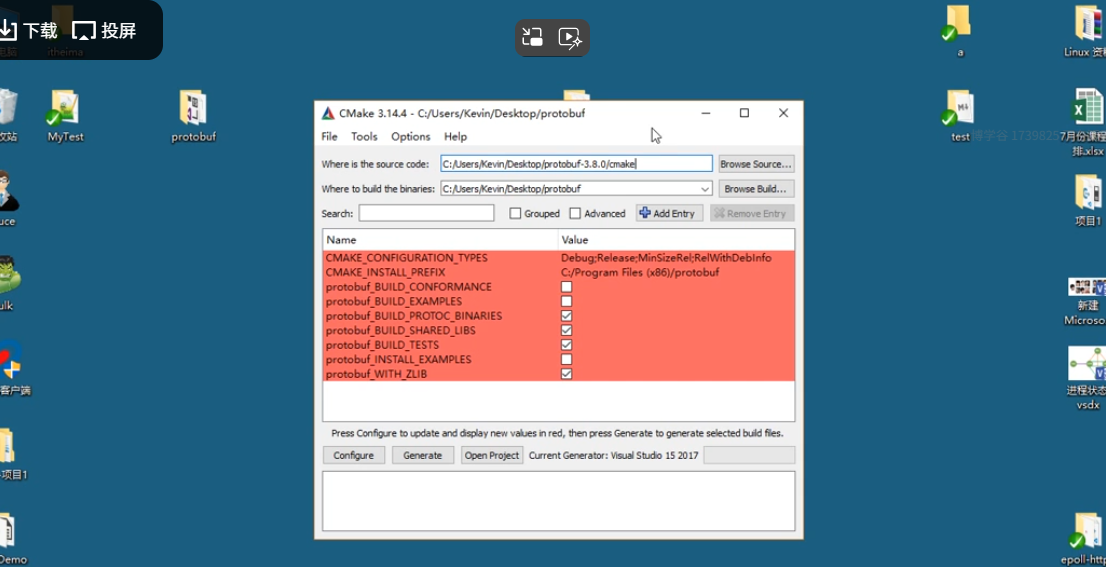This screenshot has height=567, width=1106.
Task: Click the picture-in-picture switch icon at top
Action: point(532,37)
